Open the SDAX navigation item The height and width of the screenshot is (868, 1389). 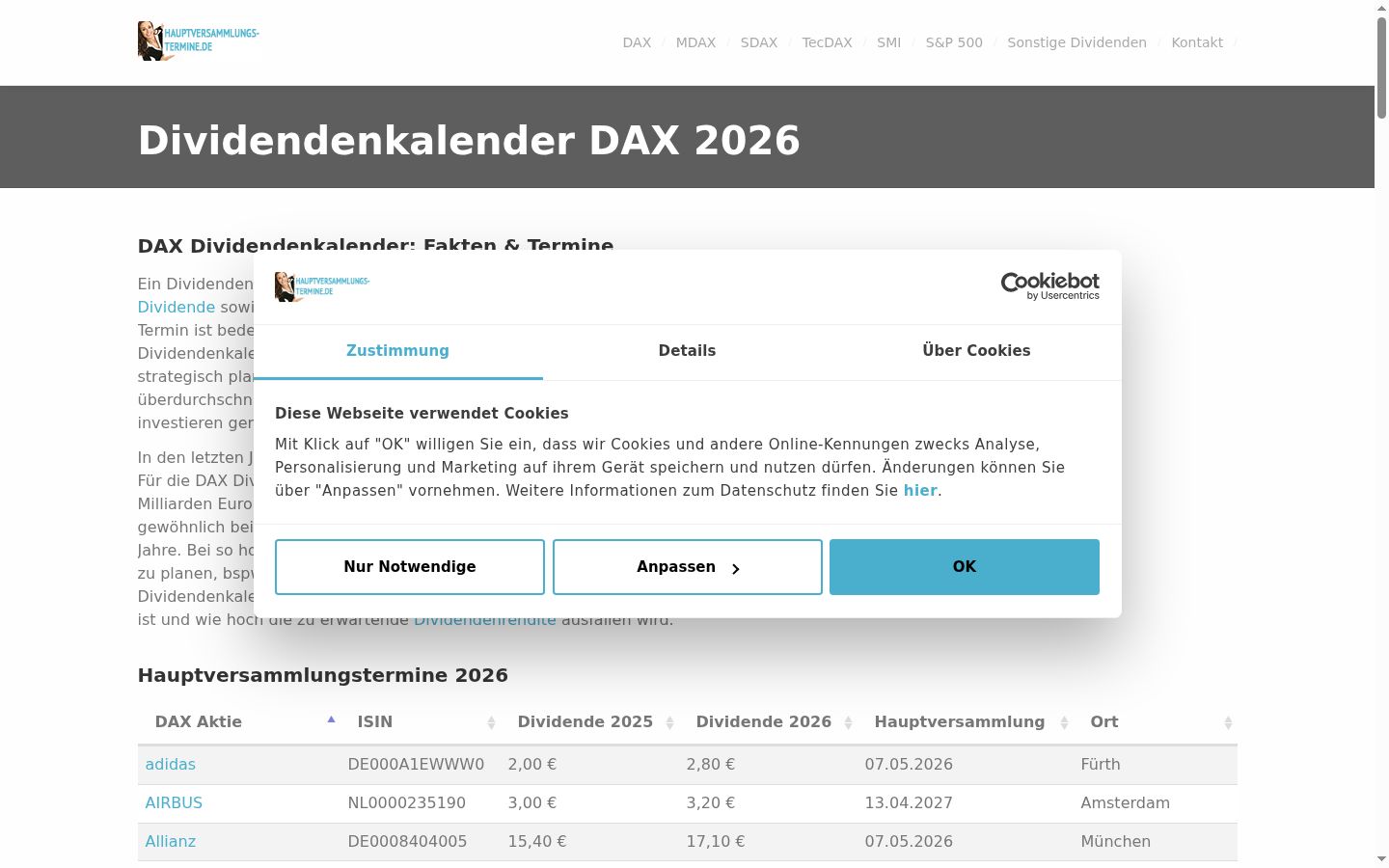pyautogui.click(x=758, y=42)
